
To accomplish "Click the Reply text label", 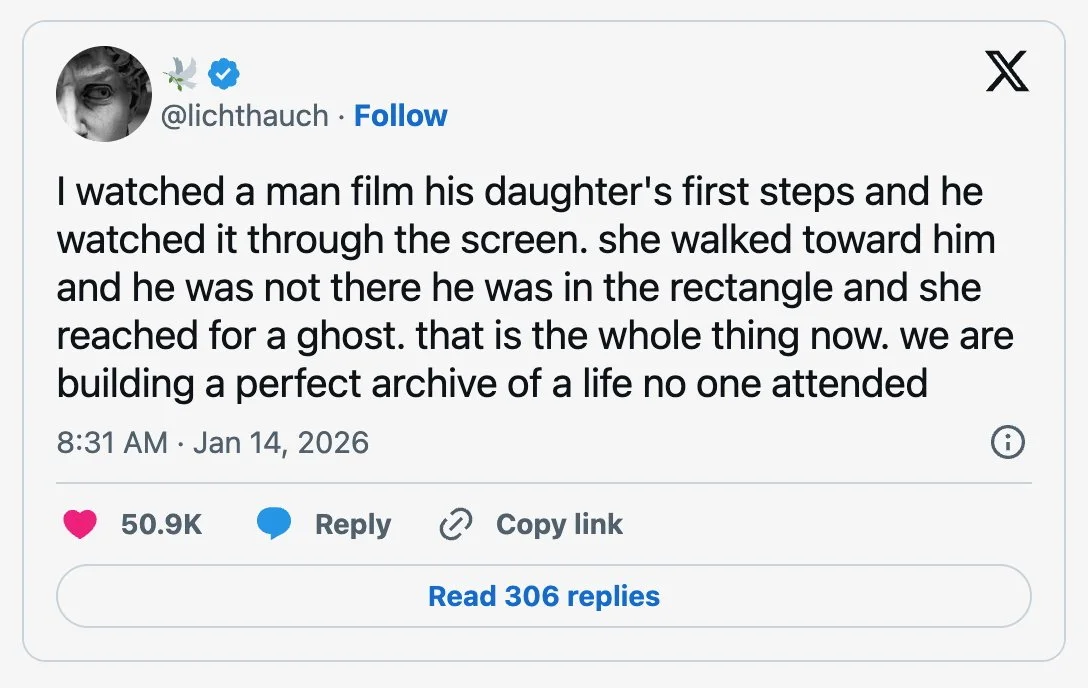I will pos(352,524).
